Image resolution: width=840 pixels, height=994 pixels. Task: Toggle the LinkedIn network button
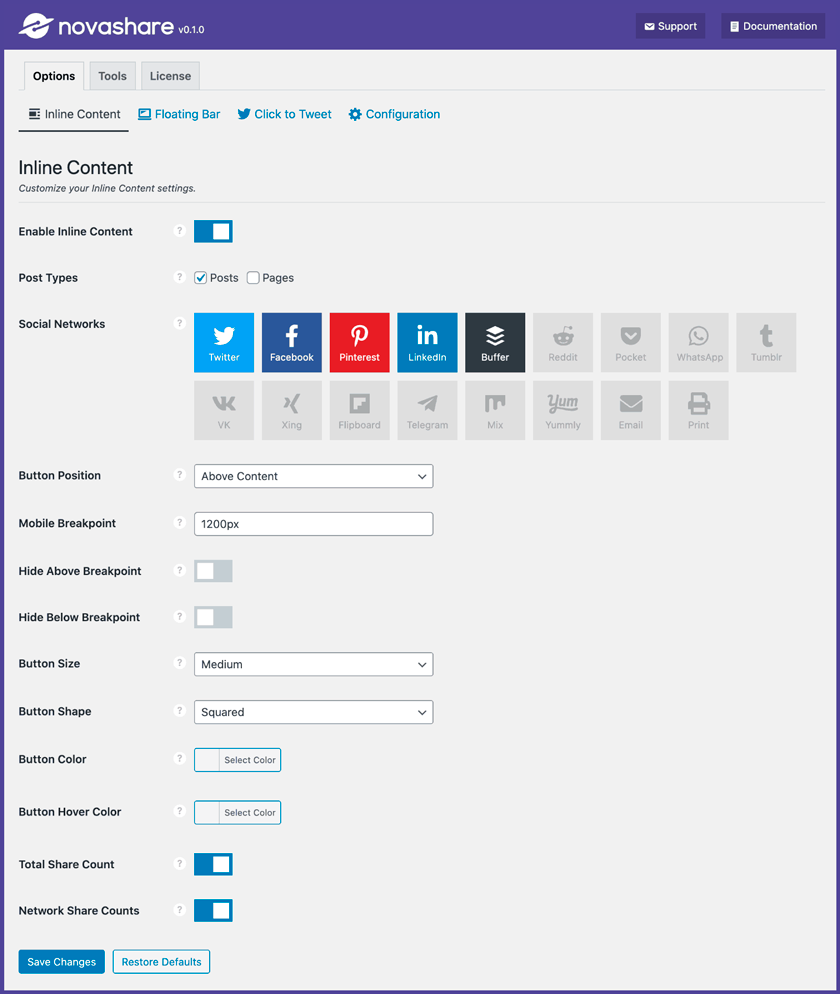click(427, 342)
